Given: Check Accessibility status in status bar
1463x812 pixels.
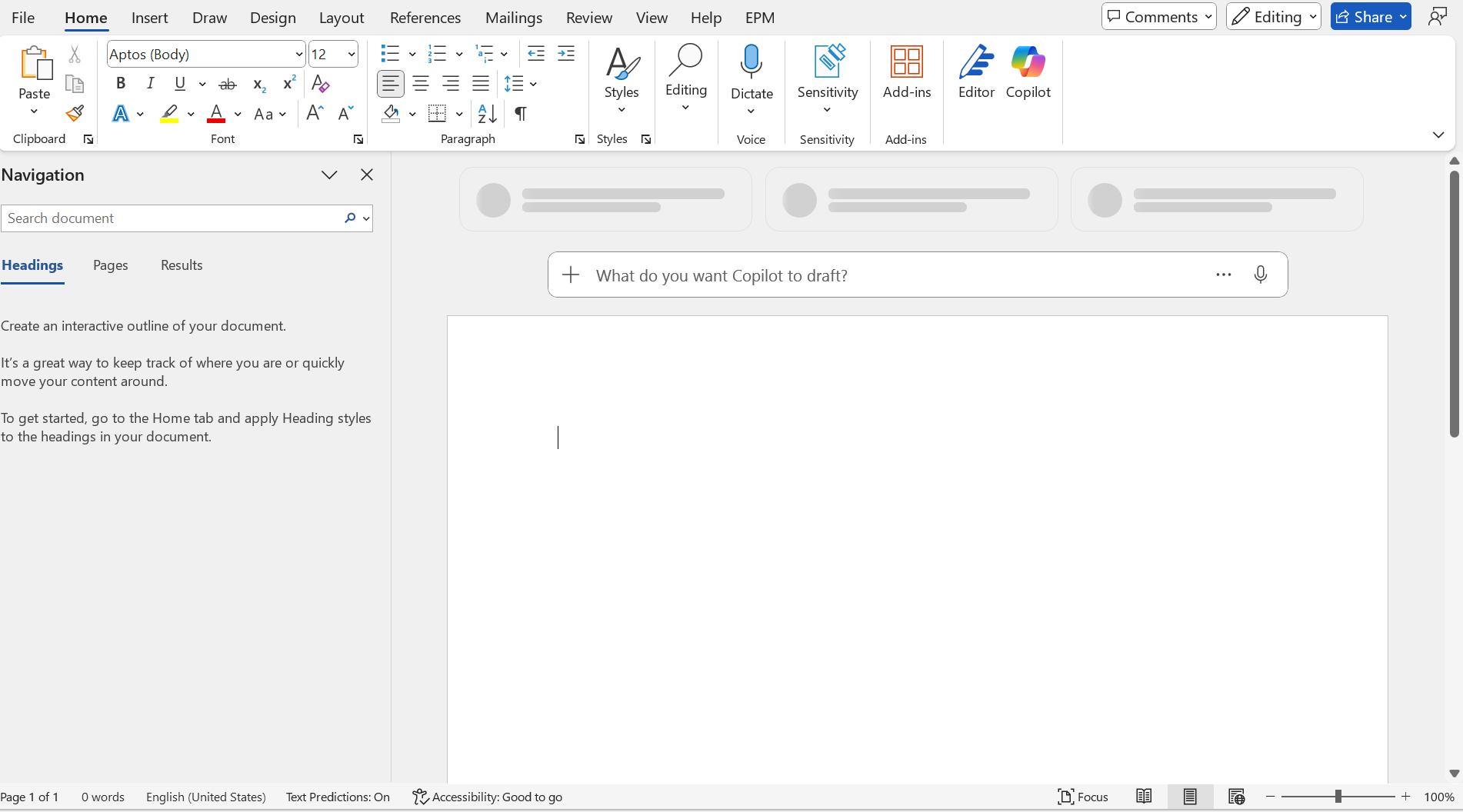Looking at the screenshot, I should (487, 797).
